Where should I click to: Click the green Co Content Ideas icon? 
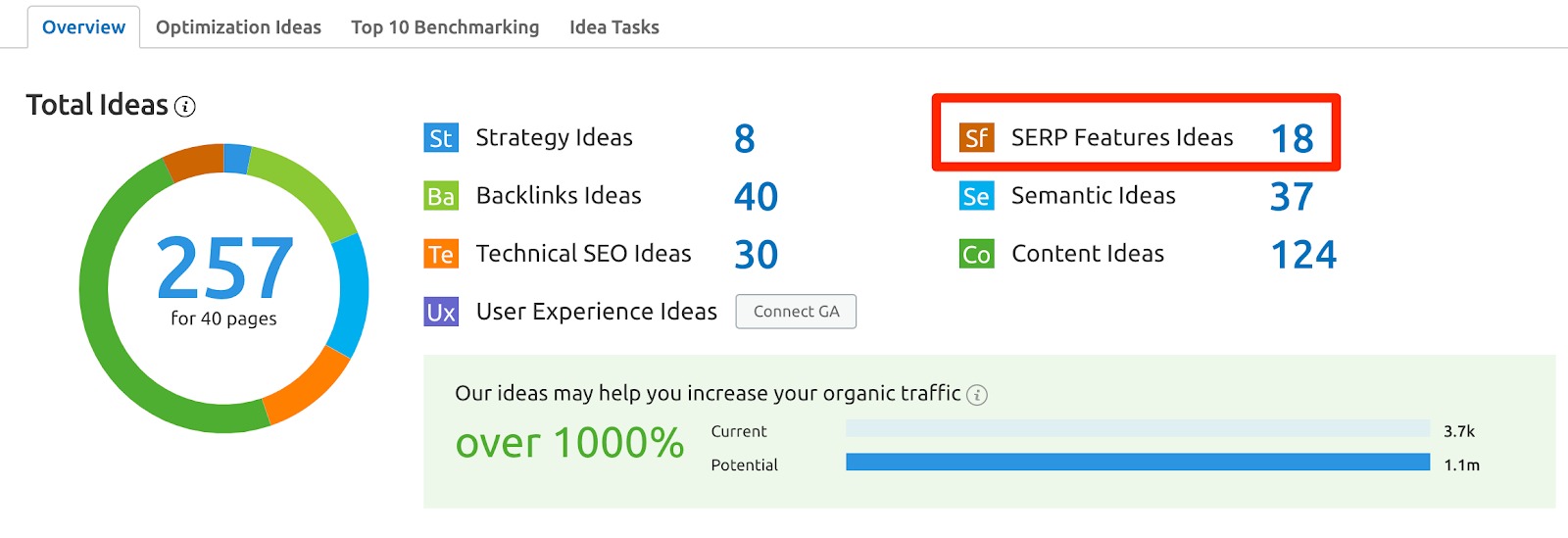[976, 254]
